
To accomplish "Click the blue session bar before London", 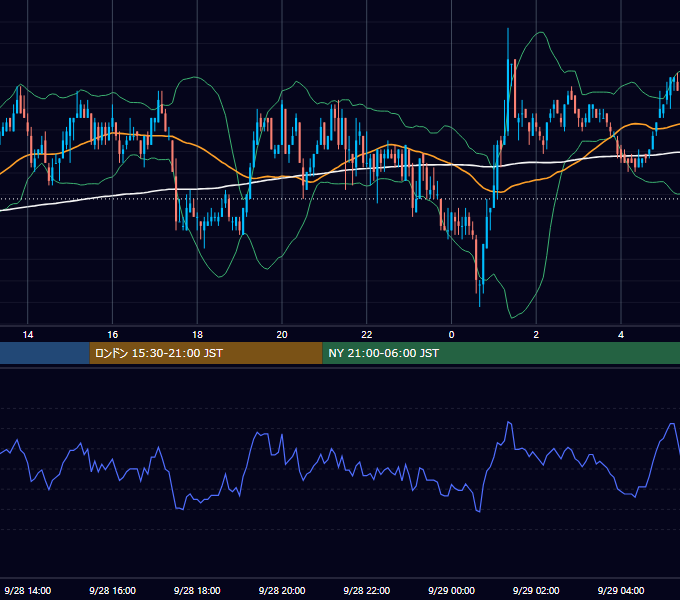I will [45, 353].
